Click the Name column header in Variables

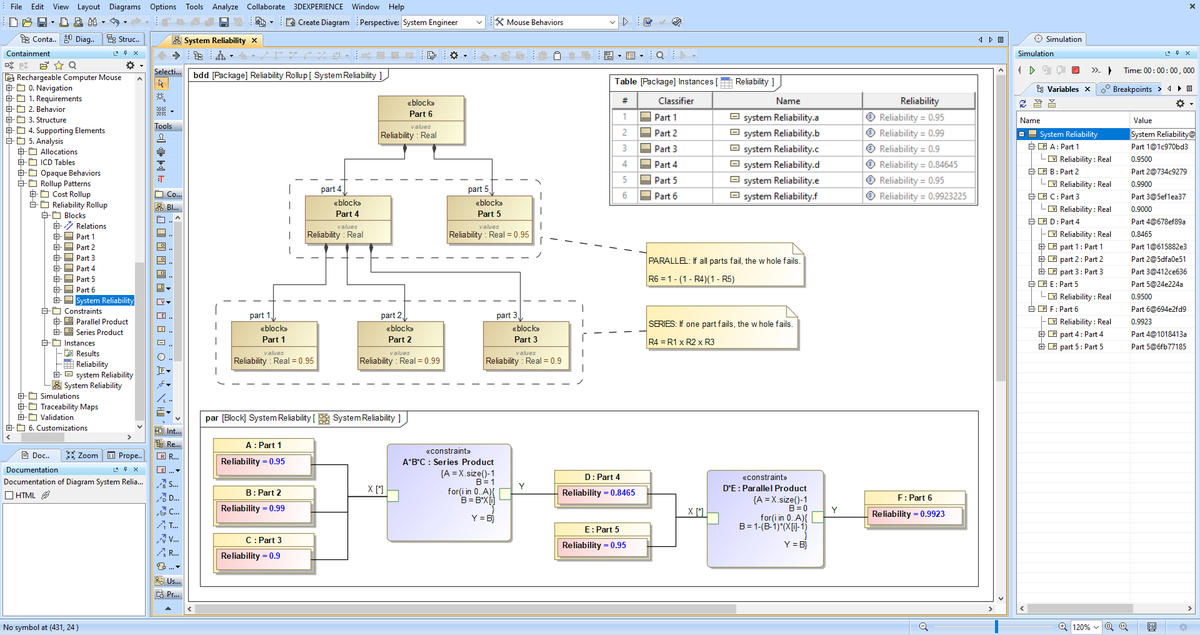pos(1071,120)
